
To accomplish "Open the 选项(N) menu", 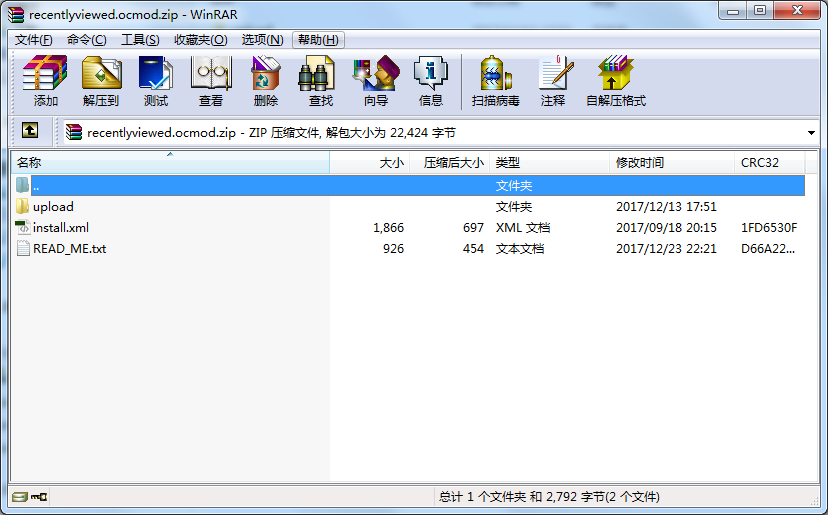I will pos(262,40).
